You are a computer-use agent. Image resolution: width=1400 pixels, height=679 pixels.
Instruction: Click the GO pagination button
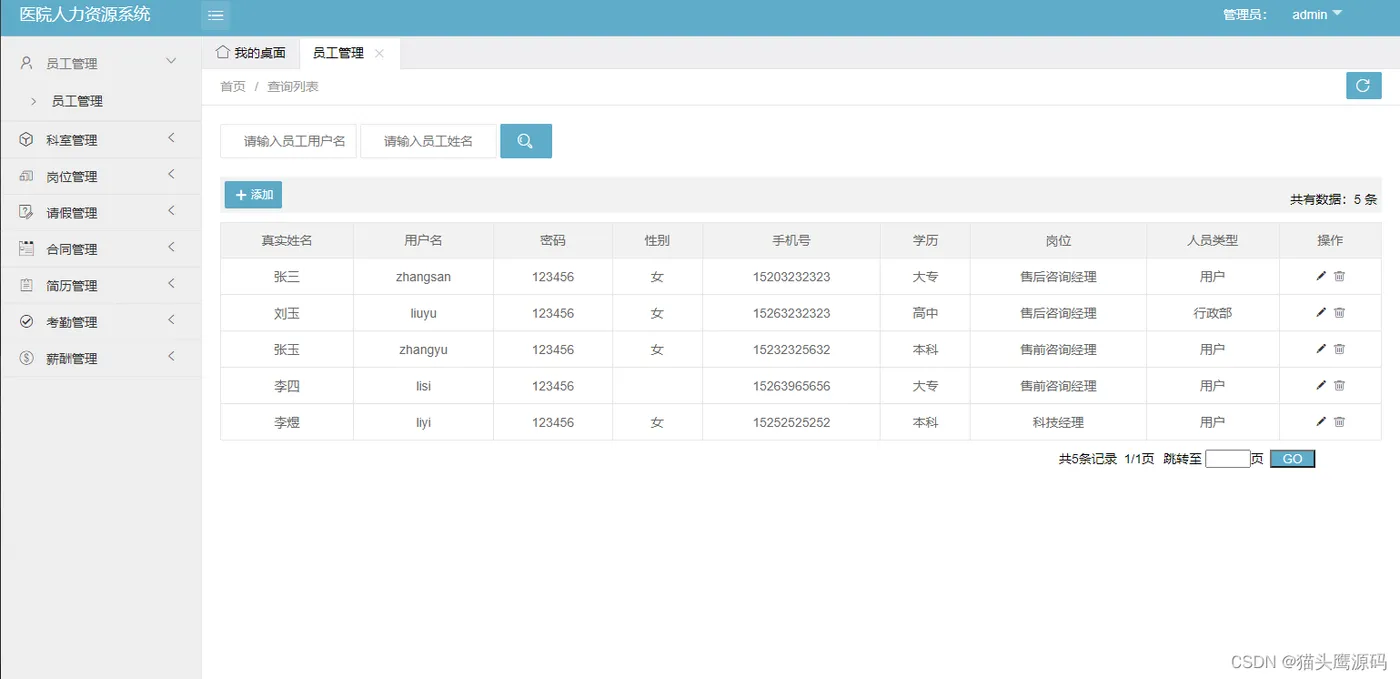click(x=1292, y=459)
